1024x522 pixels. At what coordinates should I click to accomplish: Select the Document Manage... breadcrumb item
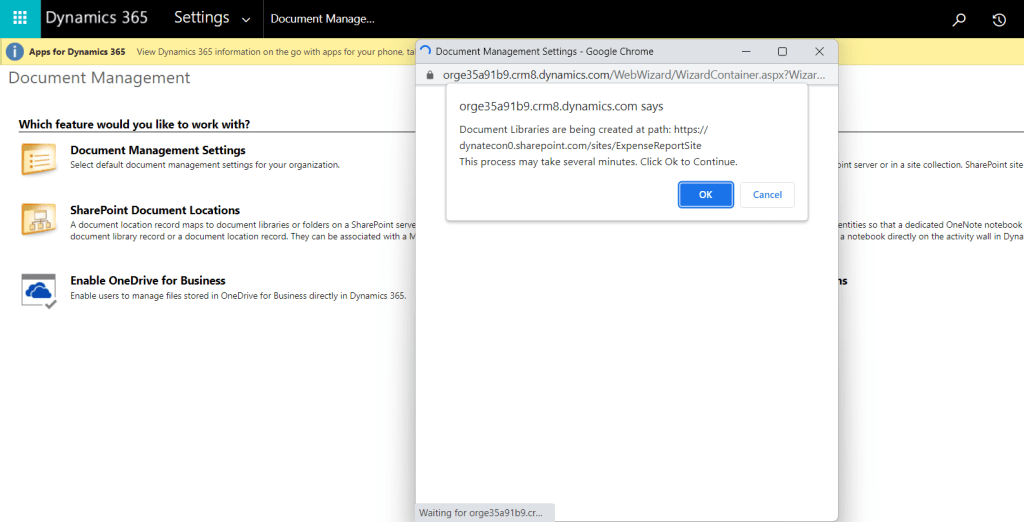pos(322,19)
